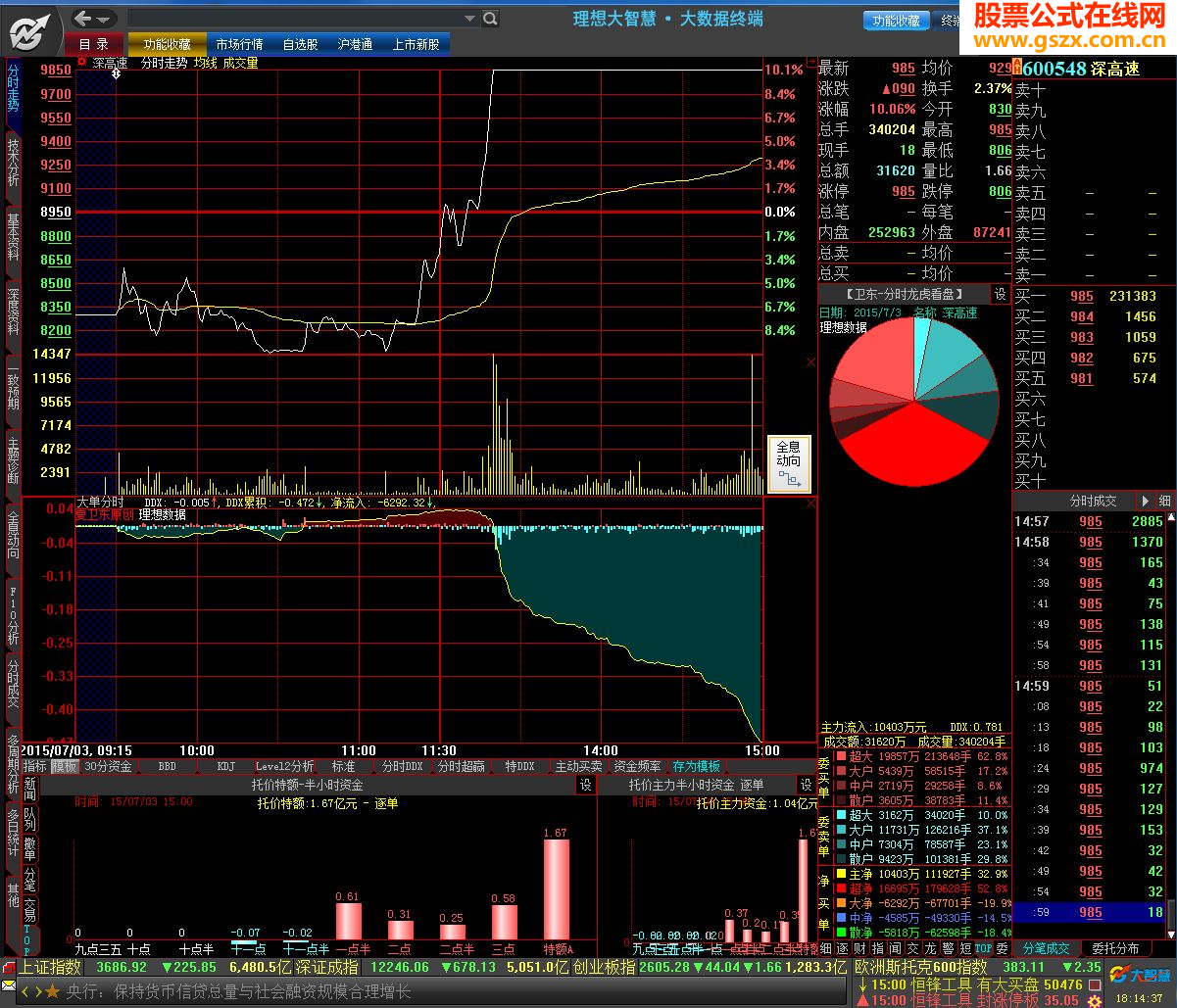Click the next-news right arrow in the ticker
The width and height of the screenshot is (1177, 1008).
[x=38, y=991]
